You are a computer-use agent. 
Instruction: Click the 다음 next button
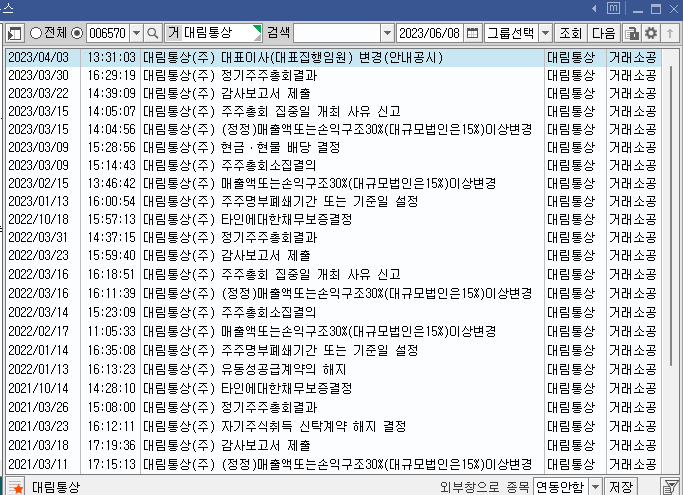point(603,33)
